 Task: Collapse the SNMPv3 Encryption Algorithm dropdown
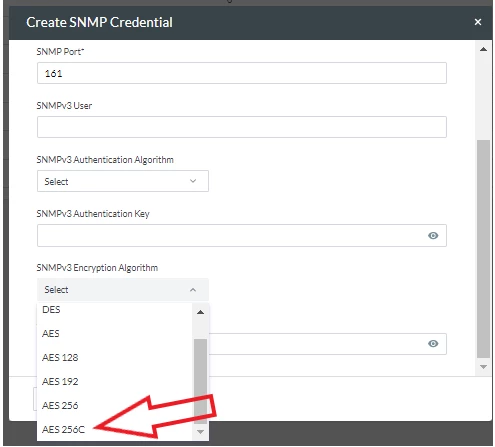123,290
